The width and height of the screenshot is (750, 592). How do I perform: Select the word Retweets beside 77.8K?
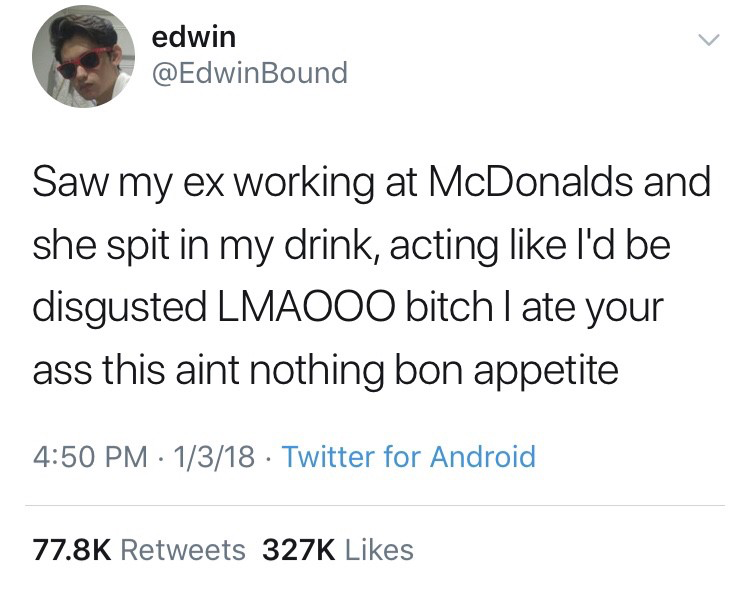[183, 549]
